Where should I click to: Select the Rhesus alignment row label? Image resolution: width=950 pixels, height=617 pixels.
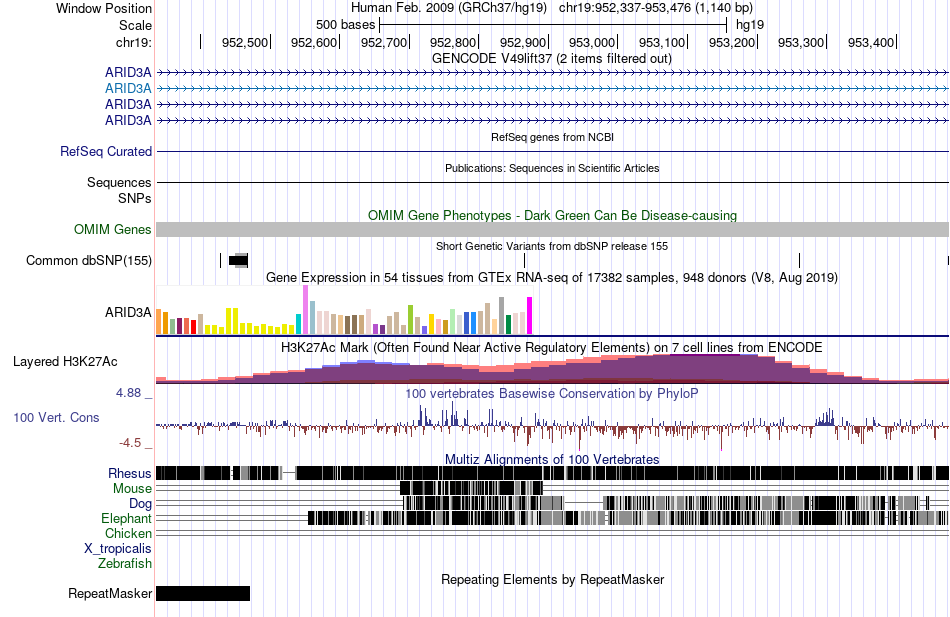coord(130,473)
